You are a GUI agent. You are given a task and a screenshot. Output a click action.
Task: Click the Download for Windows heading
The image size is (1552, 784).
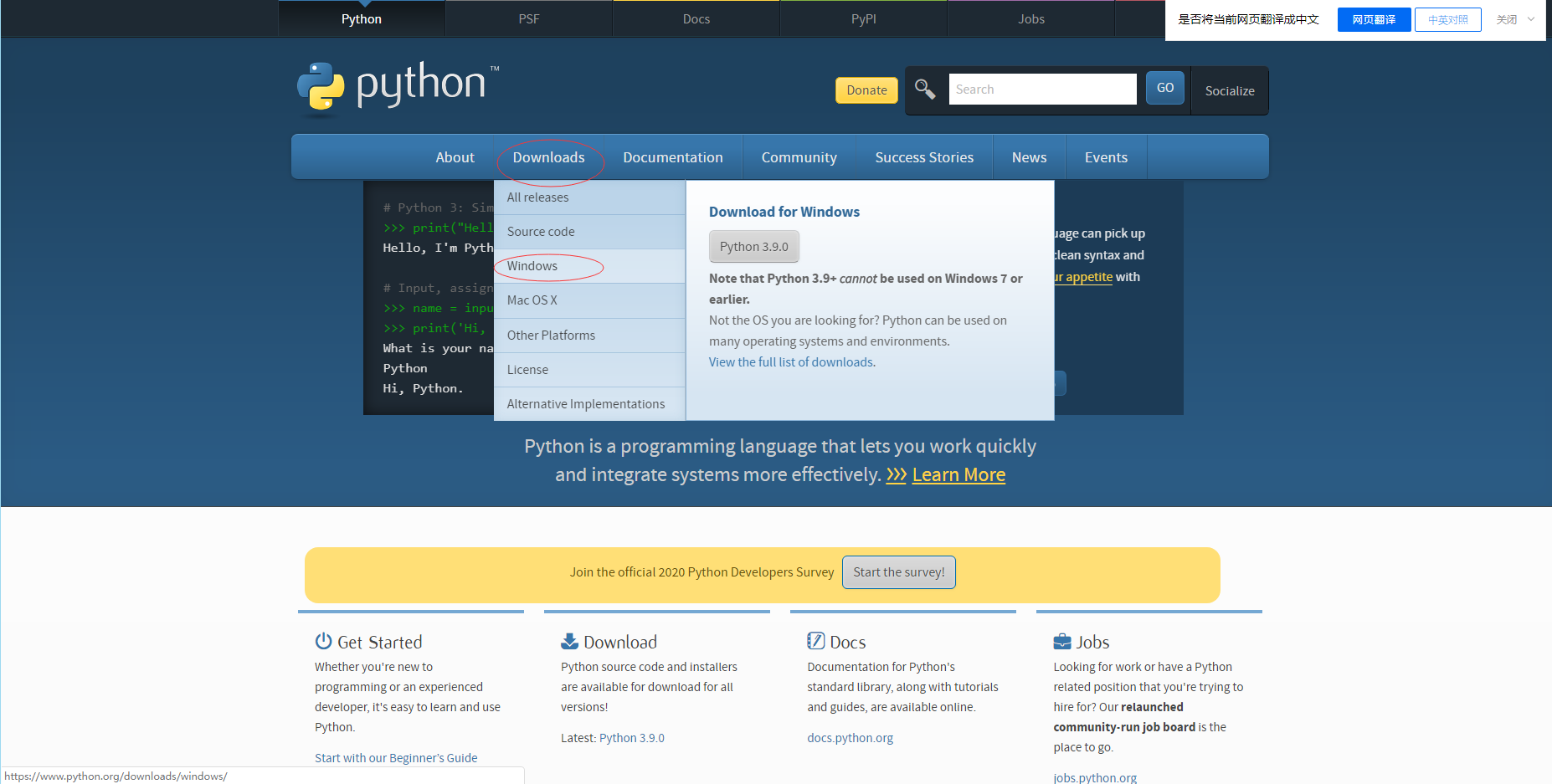tap(784, 212)
